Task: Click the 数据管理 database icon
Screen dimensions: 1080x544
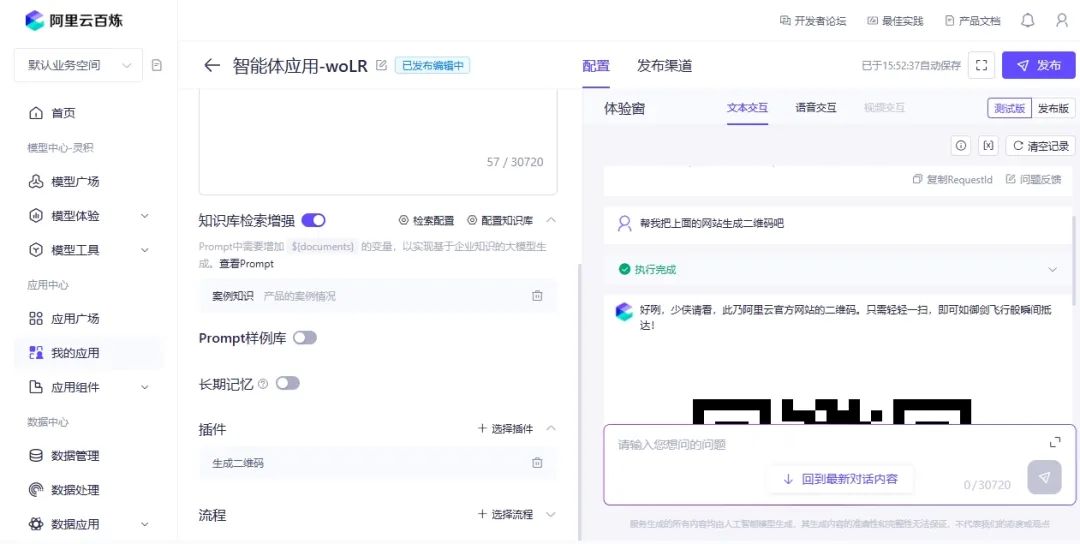Action: [36, 455]
